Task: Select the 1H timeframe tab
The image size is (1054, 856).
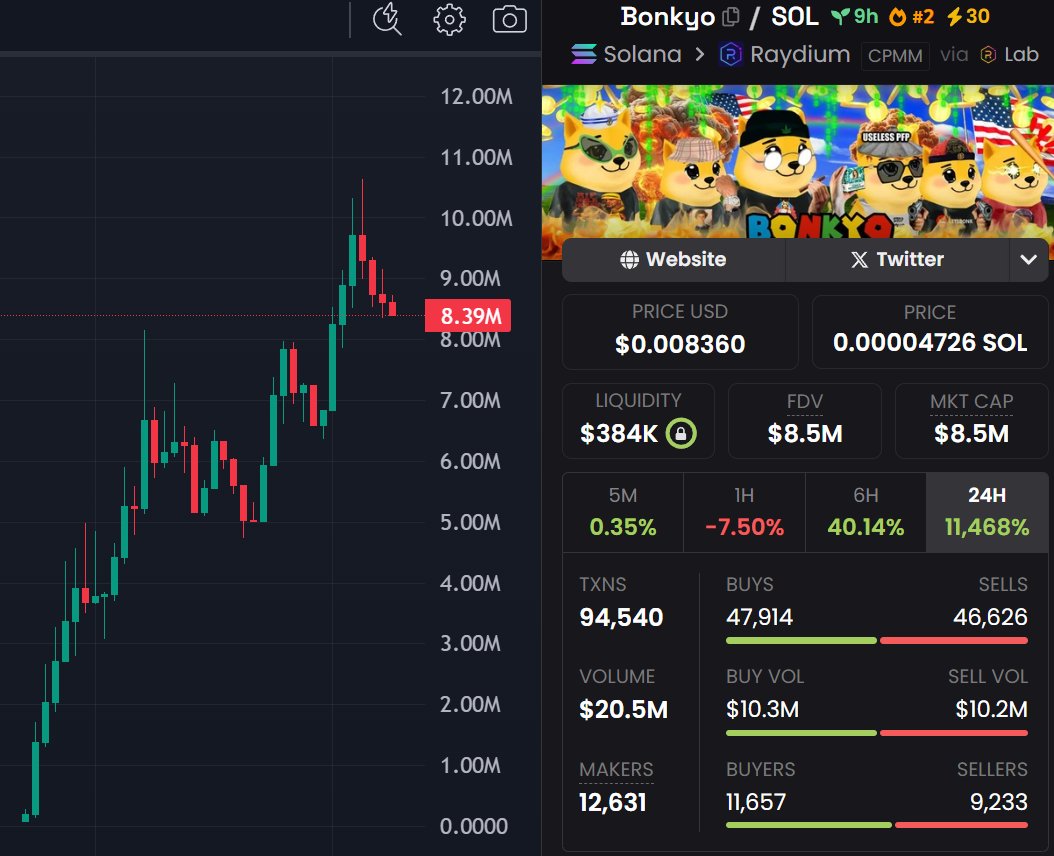Action: click(x=745, y=512)
